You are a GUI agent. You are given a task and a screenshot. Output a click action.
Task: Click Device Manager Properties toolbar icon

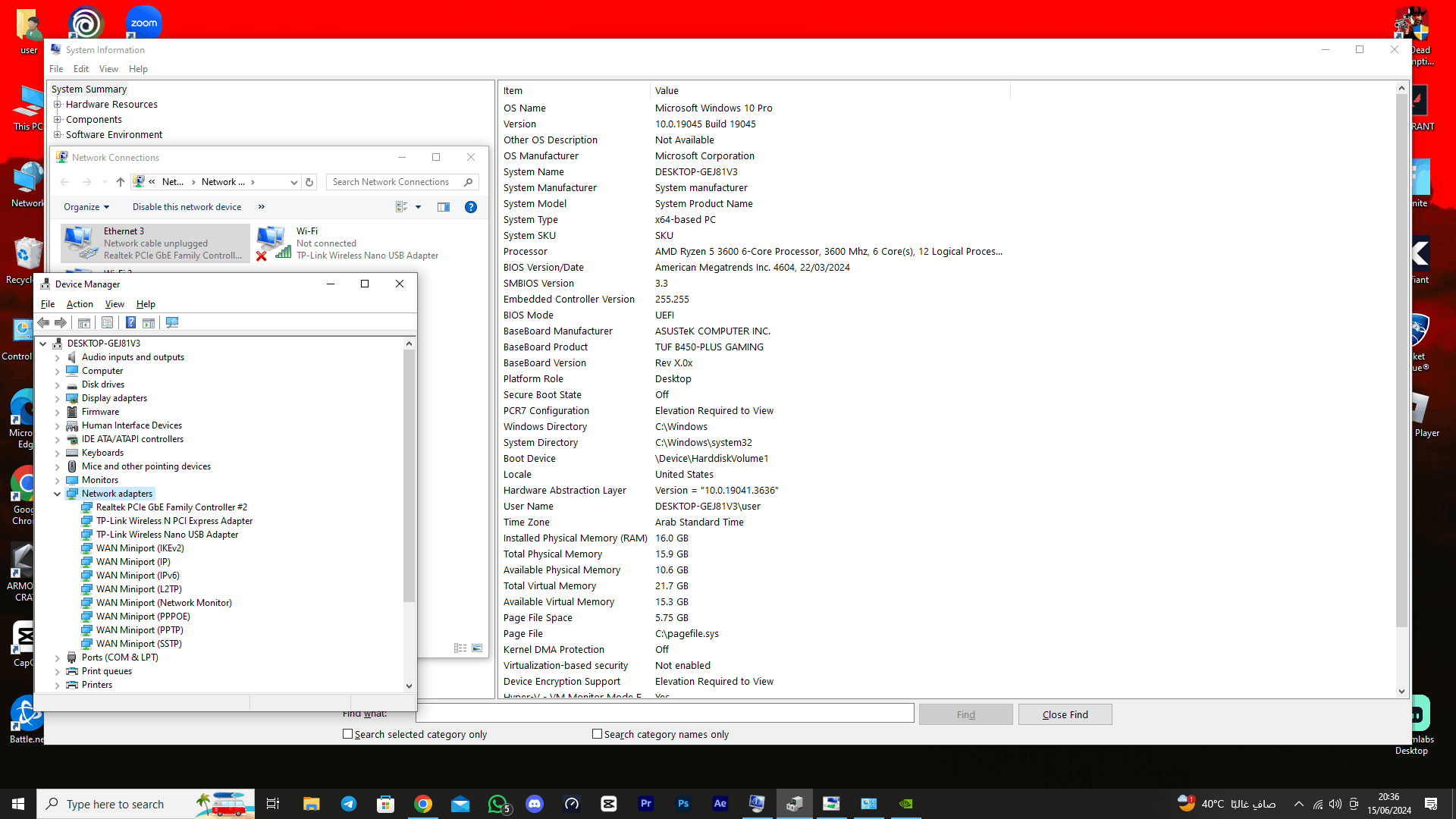108,323
